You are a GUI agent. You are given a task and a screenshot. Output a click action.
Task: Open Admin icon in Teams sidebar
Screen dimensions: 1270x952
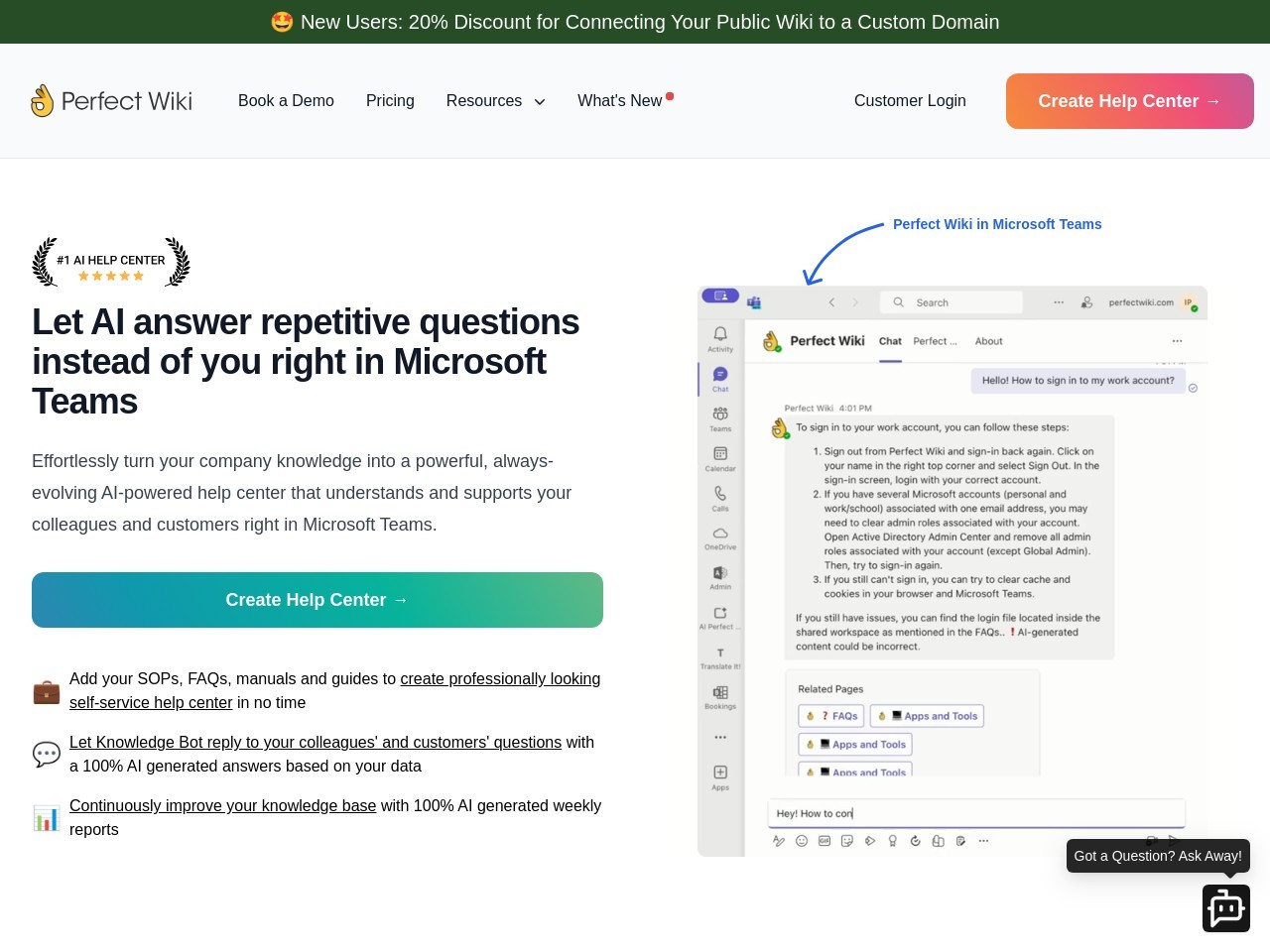coord(720,572)
